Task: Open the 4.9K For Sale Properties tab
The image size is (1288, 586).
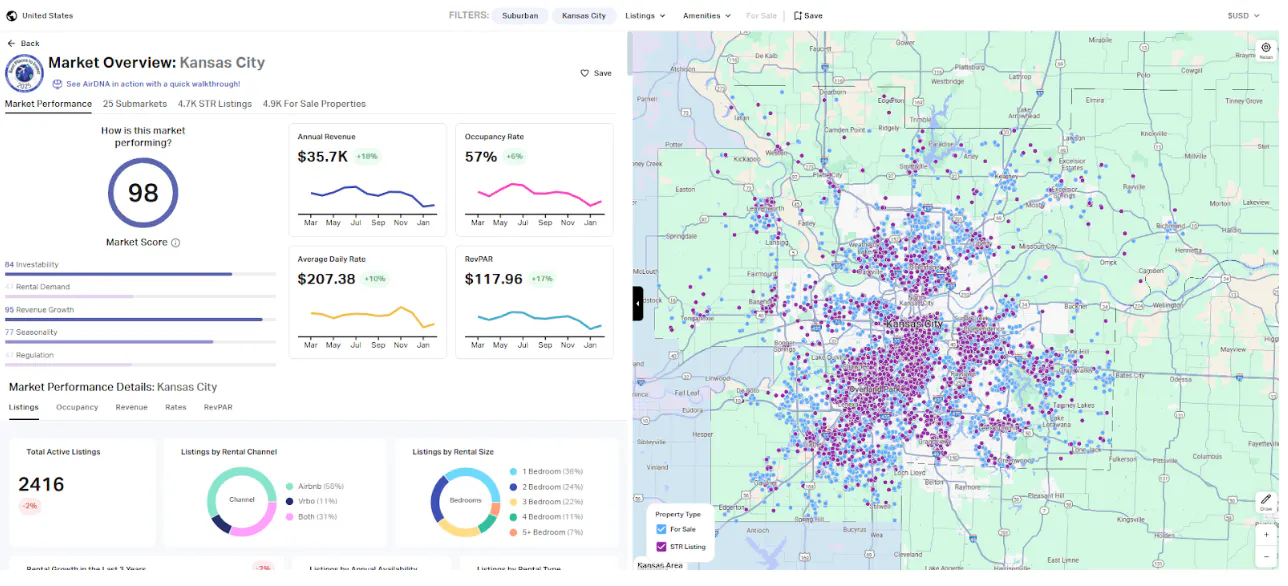Action: tap(314, 104)
